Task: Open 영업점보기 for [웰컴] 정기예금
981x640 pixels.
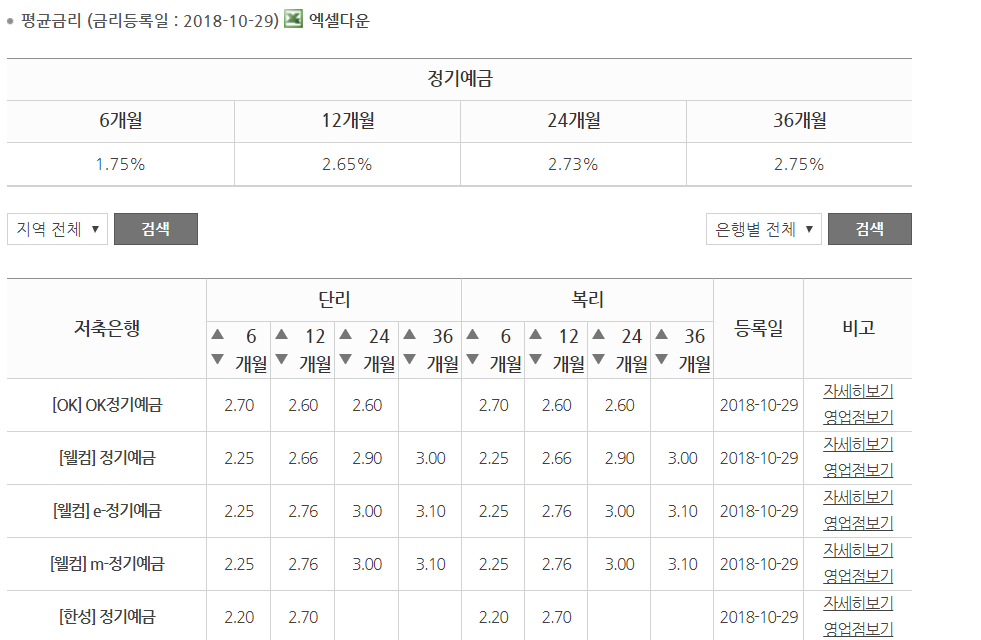Action: (858, 470)
